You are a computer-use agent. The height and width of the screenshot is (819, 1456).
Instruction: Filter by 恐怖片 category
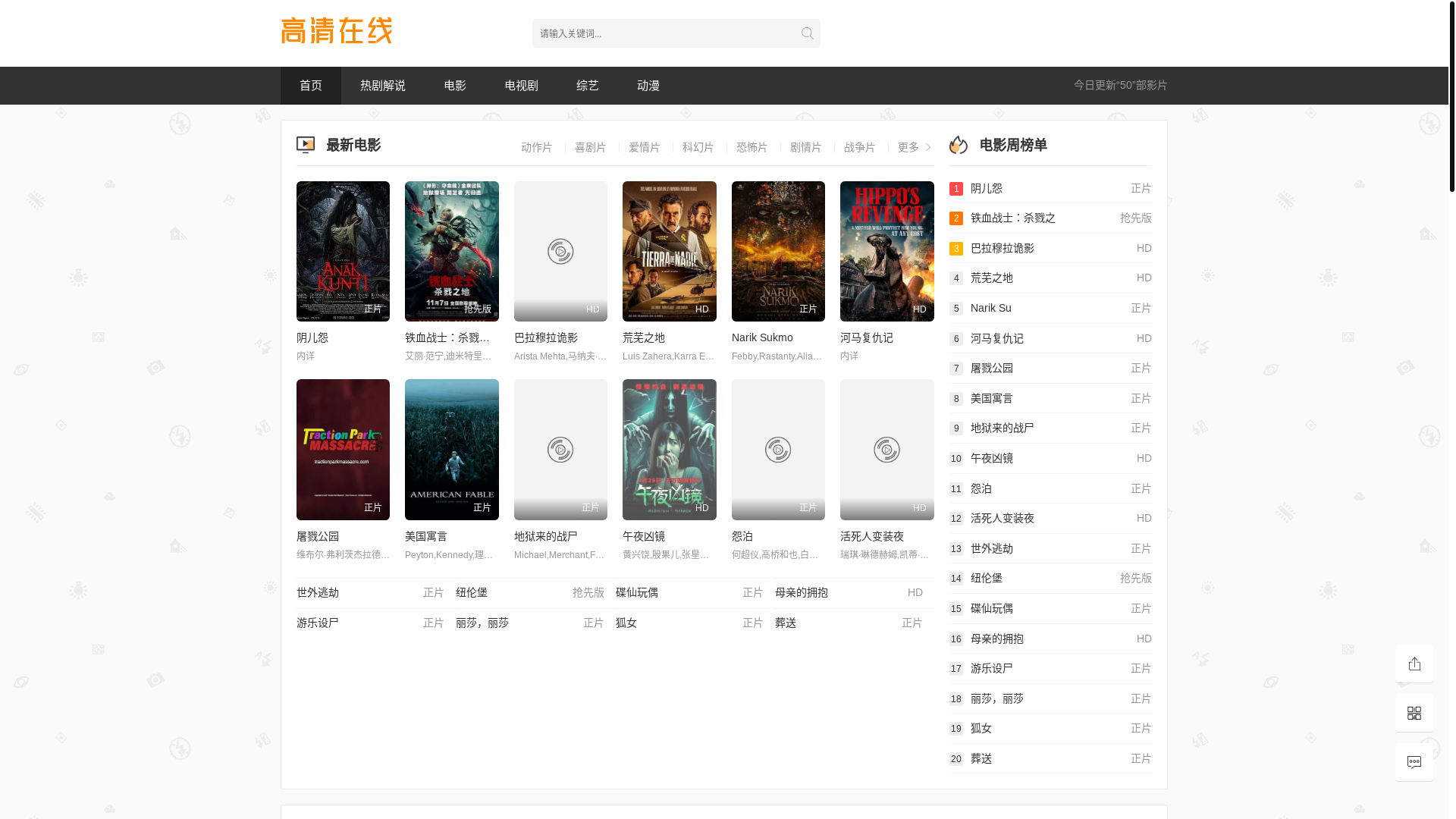(752, 147)
